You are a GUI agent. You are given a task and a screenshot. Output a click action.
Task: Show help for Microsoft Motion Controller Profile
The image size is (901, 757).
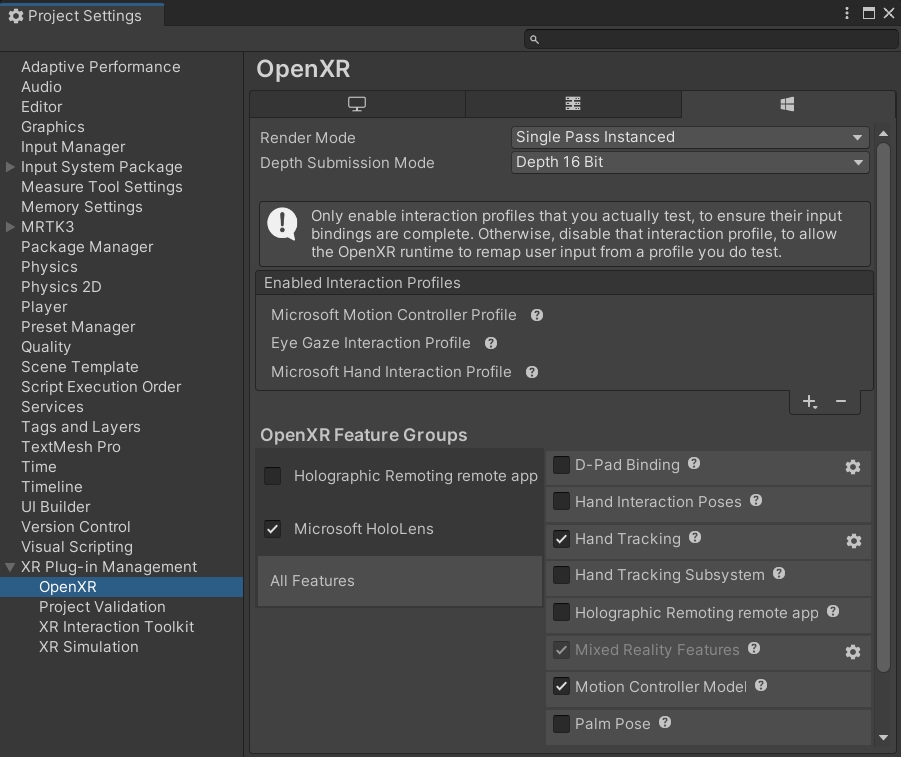(537, 315)
